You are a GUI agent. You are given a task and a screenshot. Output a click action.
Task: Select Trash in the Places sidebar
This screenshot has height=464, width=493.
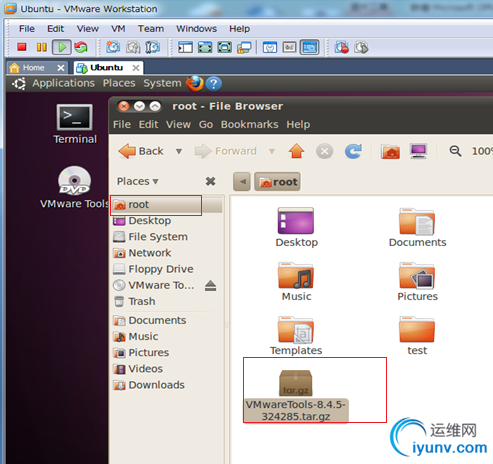(167, 301)
